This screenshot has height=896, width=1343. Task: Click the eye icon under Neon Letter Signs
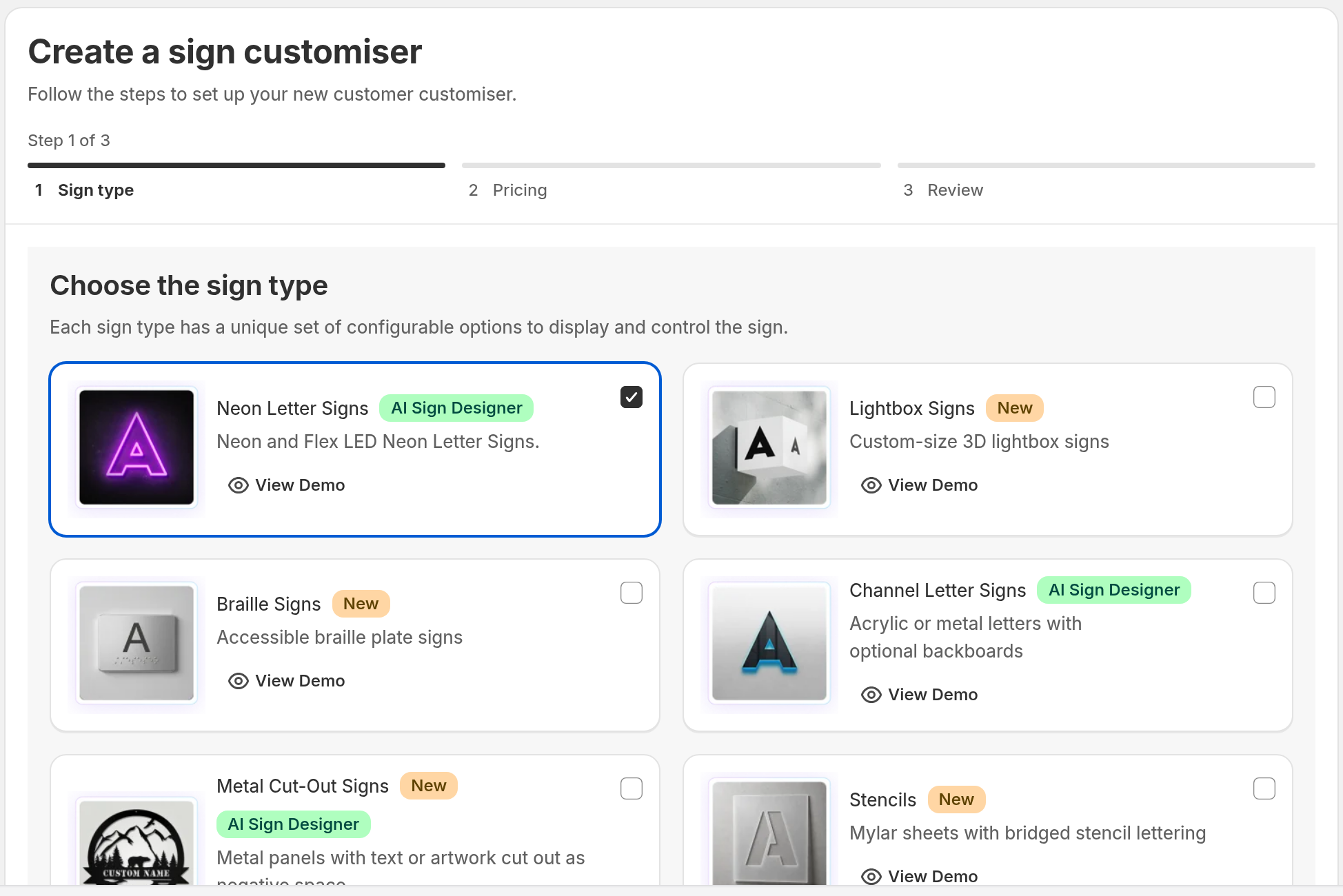point(239,485)
